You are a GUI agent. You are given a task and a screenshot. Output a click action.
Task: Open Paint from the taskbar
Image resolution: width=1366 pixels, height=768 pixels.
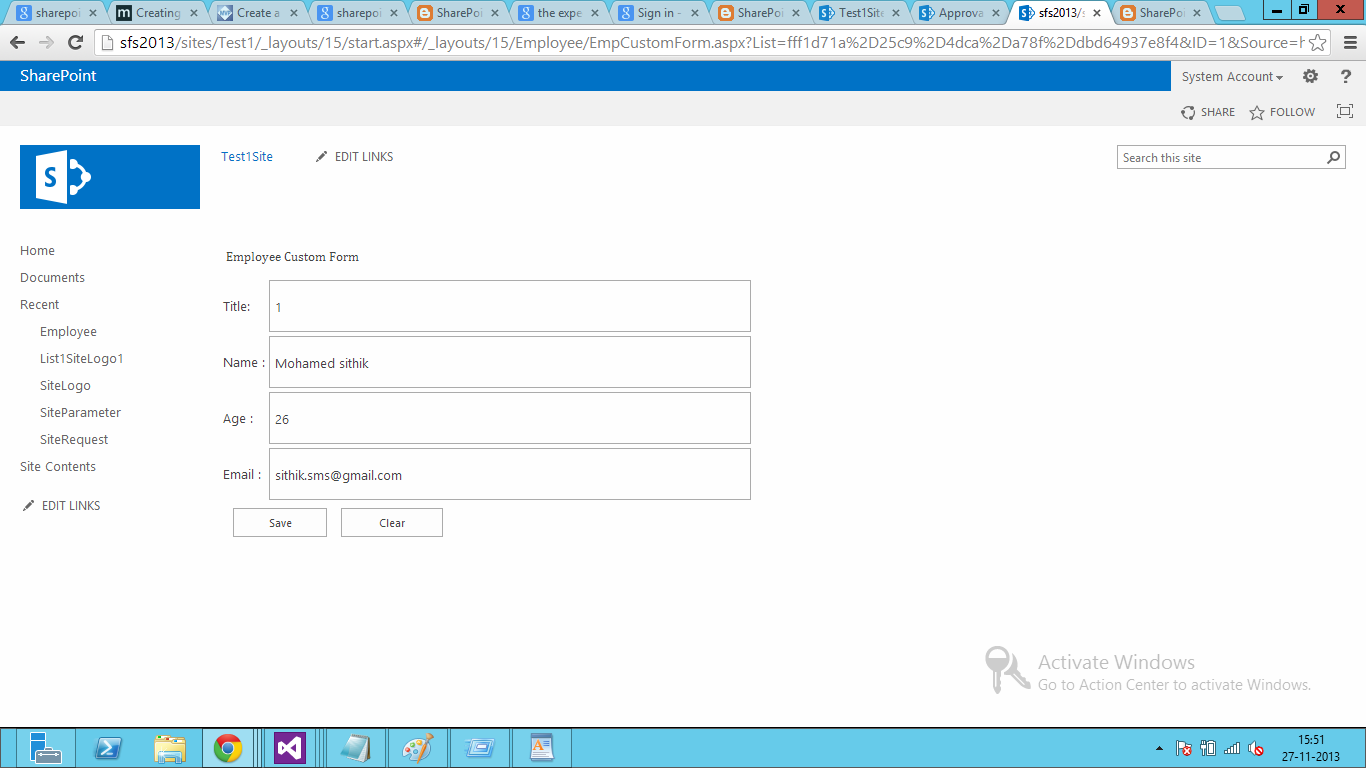(x=417, y=747)
